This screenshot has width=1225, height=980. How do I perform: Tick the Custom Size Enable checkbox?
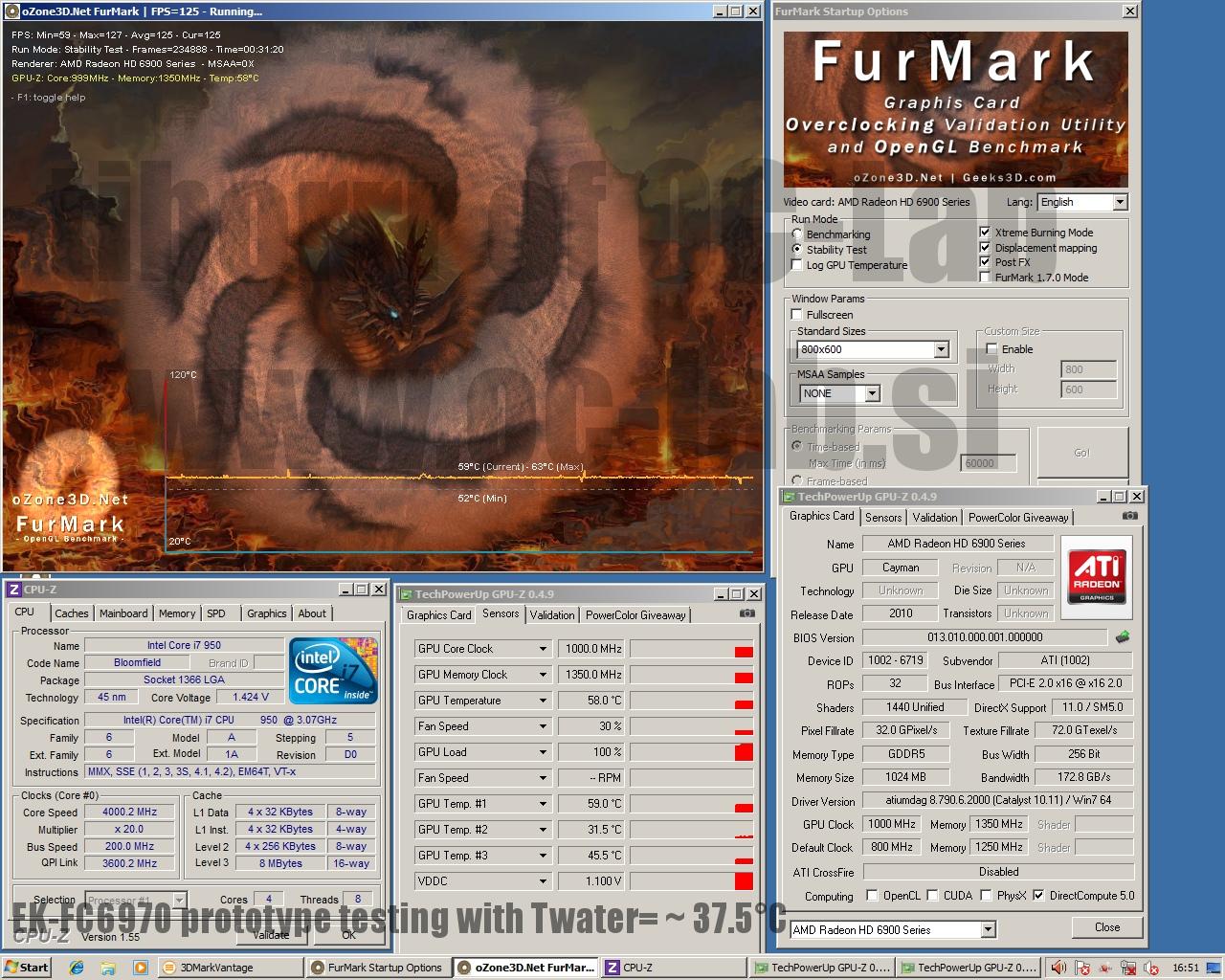(x=992, y=349)
